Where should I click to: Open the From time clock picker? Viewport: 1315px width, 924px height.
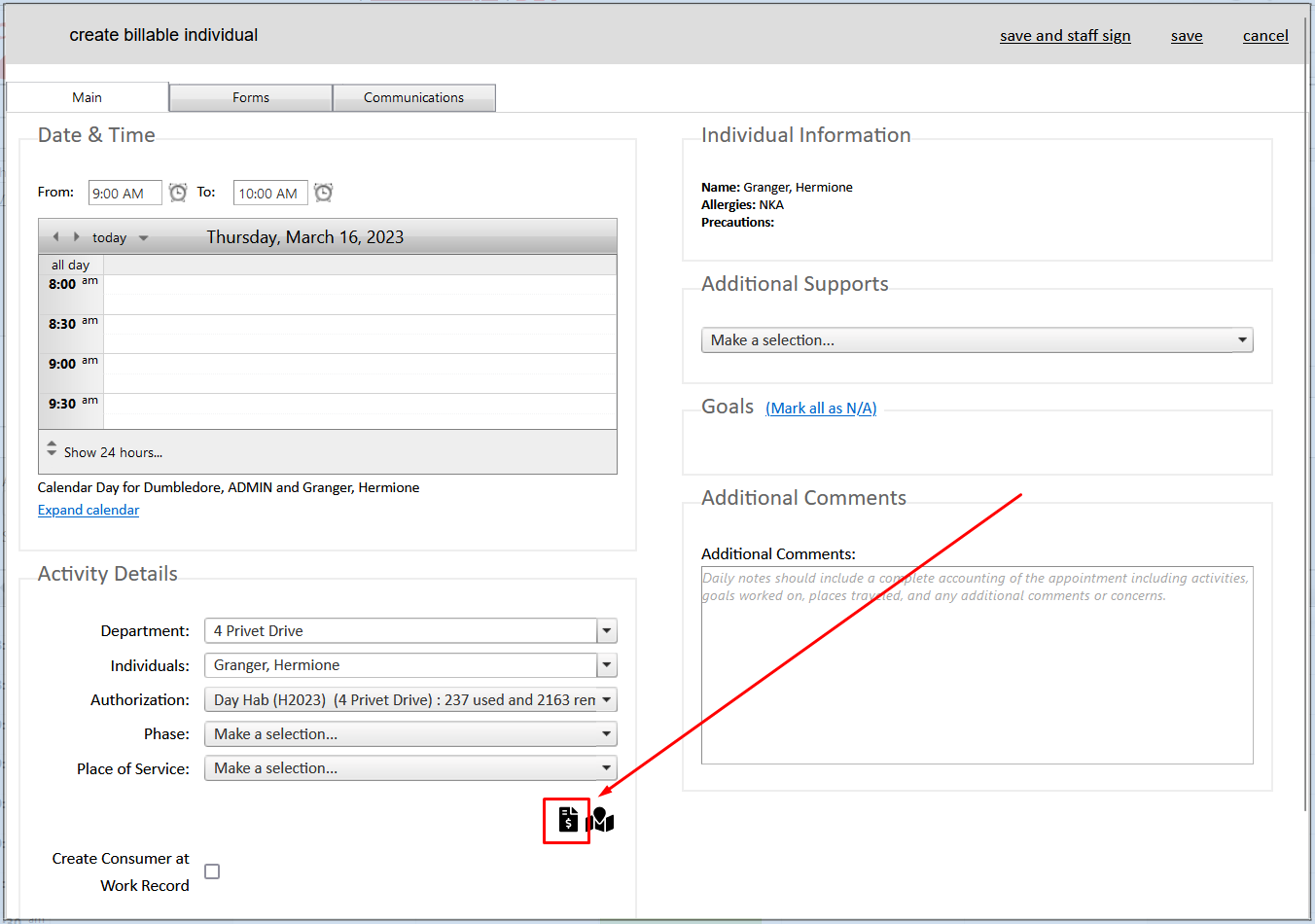[x=178, y=193]
